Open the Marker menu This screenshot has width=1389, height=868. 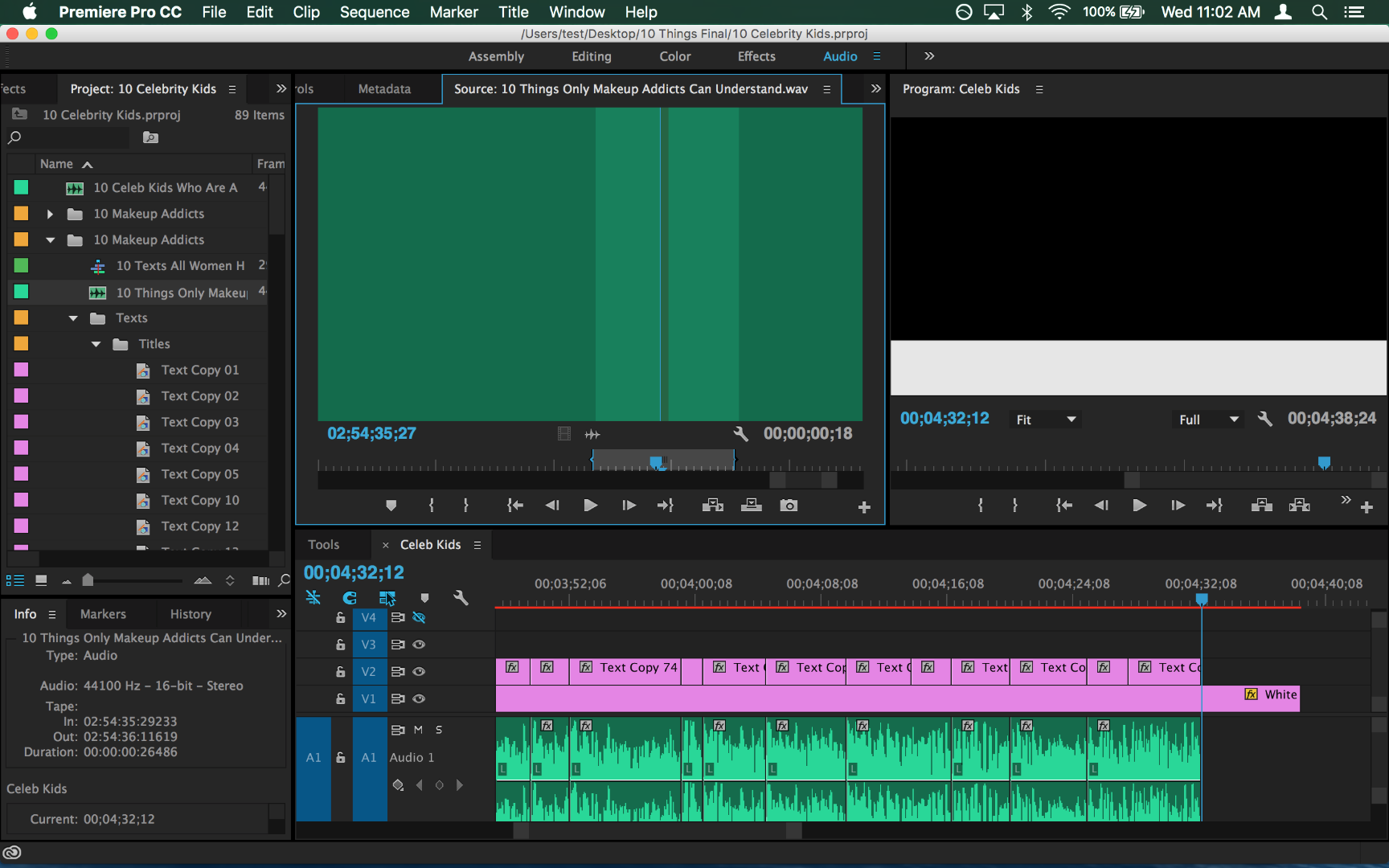pos(454,12)
